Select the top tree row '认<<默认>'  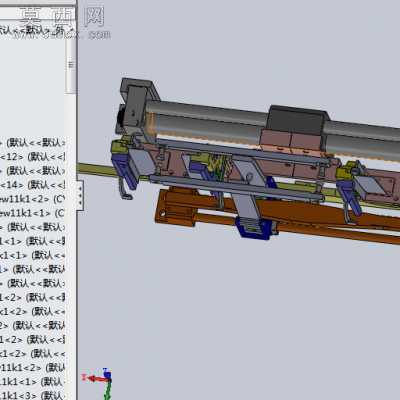(x=32, y=30)
